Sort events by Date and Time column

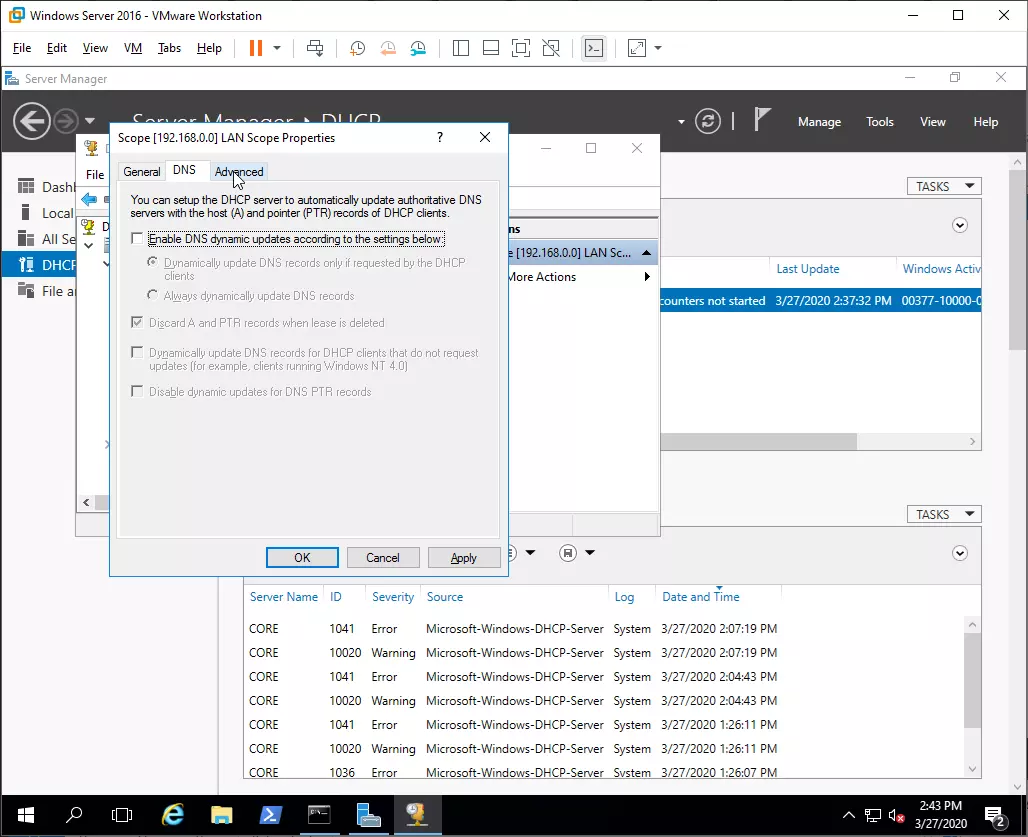(701, 597)
